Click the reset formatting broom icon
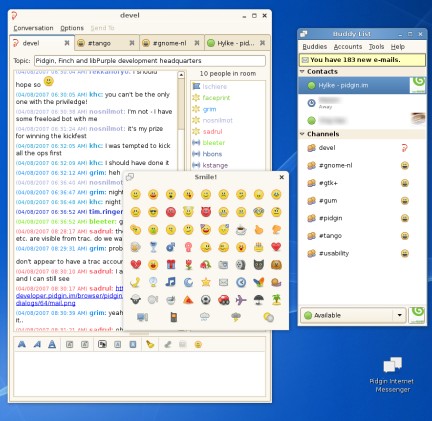This screenshot has width=432, height=421. point(150,344)
